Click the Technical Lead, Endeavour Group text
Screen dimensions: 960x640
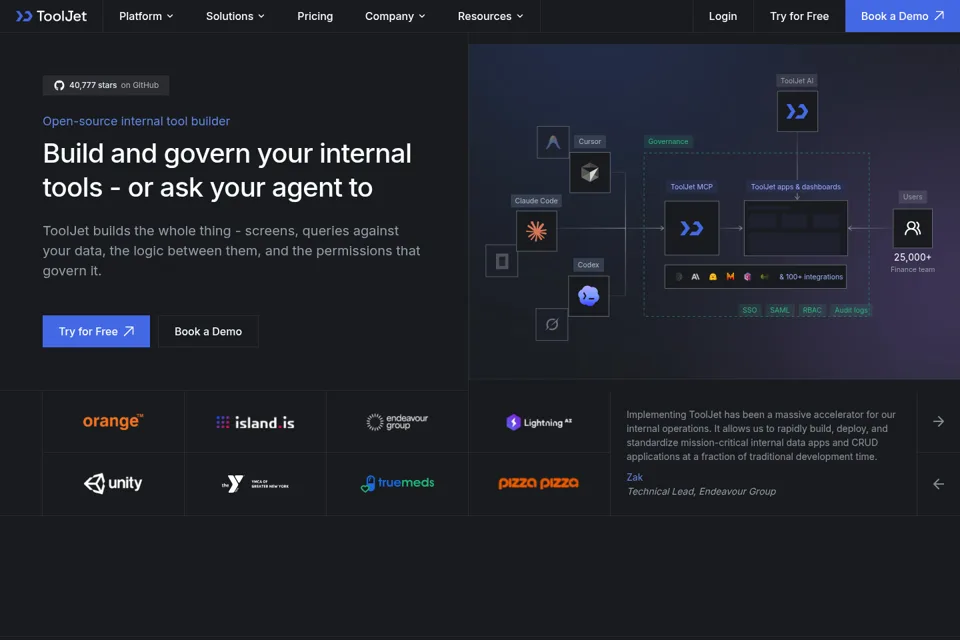point(701,491)
